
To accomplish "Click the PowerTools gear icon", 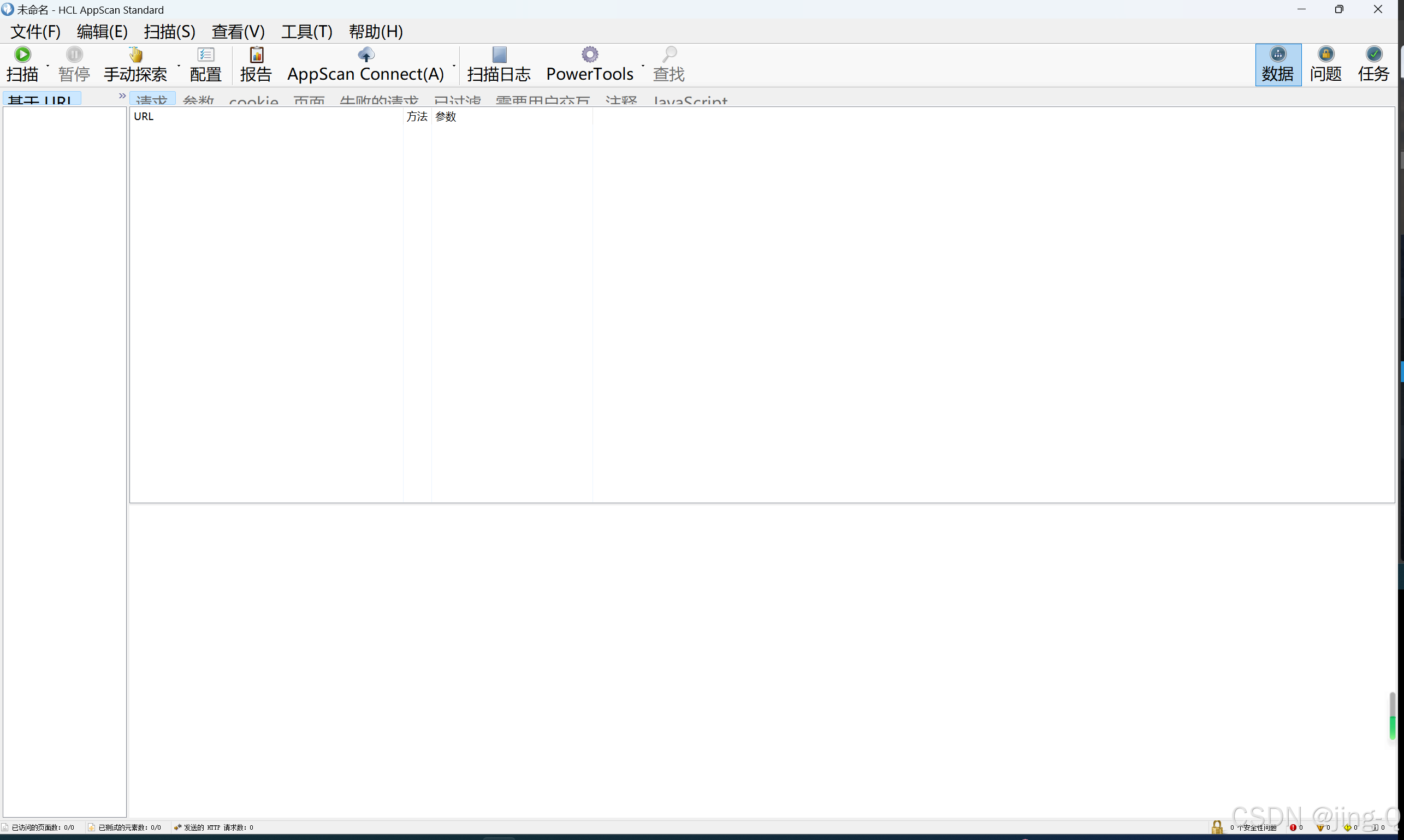I will coord(590,55).
